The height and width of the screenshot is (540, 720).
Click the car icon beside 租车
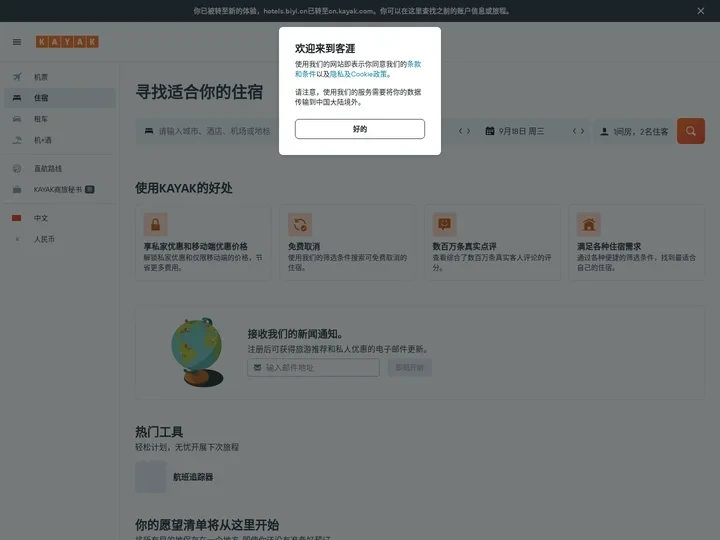17,119
